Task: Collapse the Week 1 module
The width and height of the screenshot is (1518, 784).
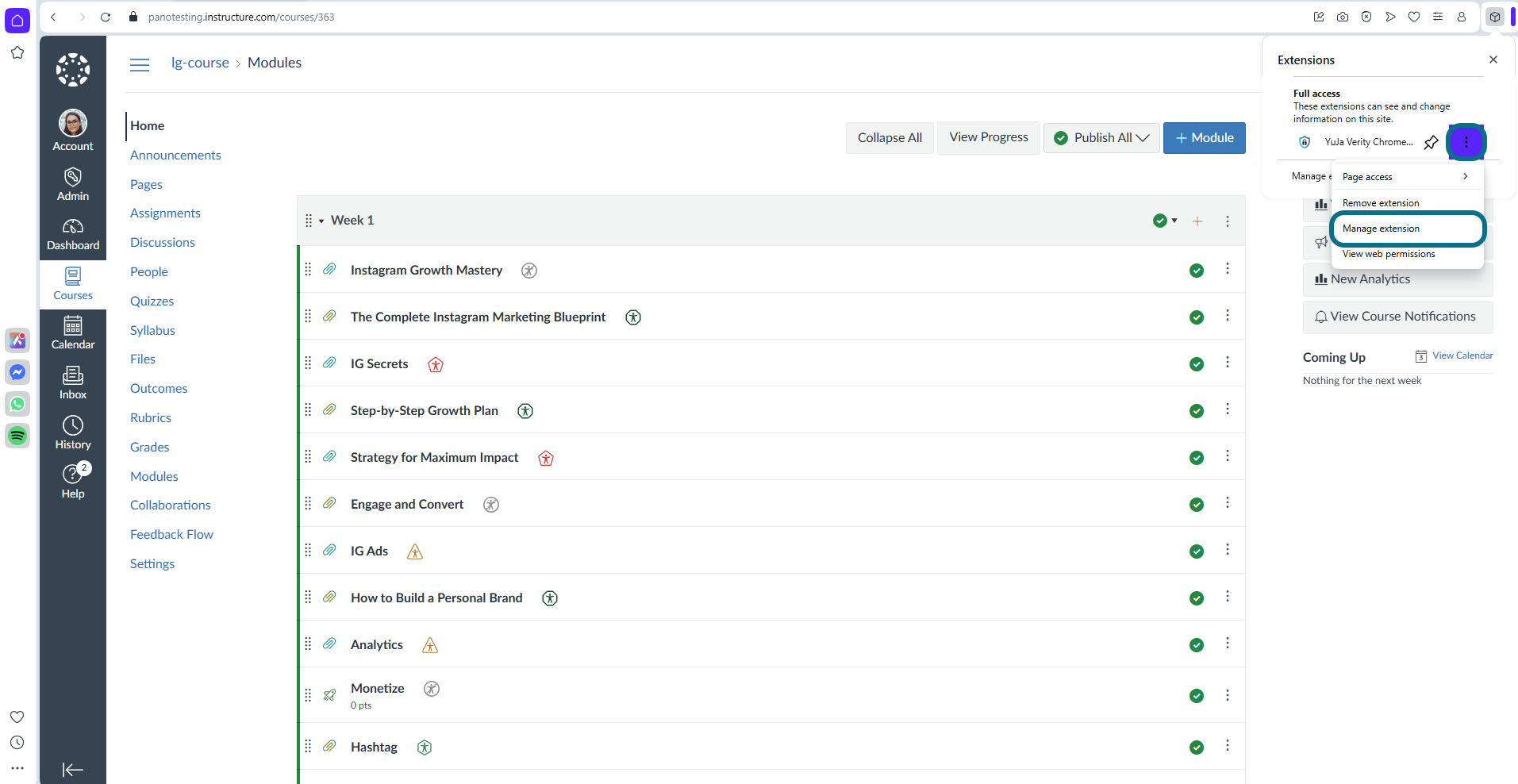Action: 321,220
